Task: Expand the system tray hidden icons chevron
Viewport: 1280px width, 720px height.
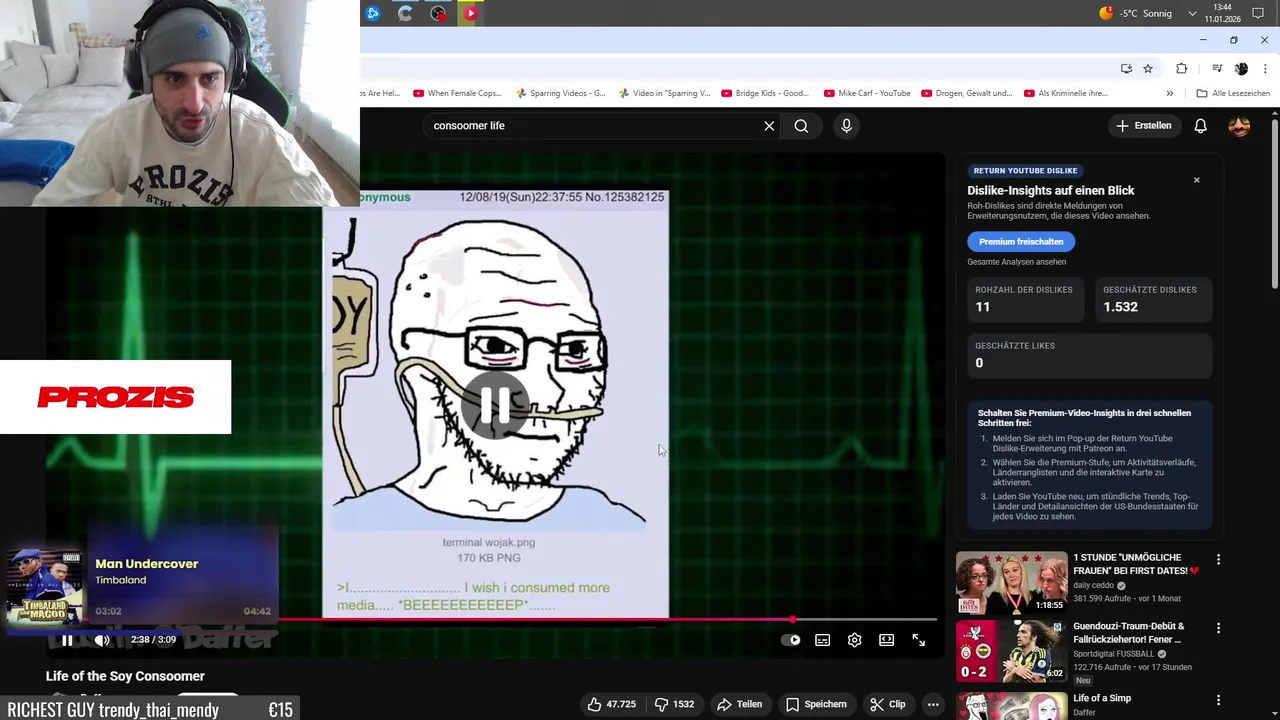Action: pyautogui.click(x=1192, y=13)
